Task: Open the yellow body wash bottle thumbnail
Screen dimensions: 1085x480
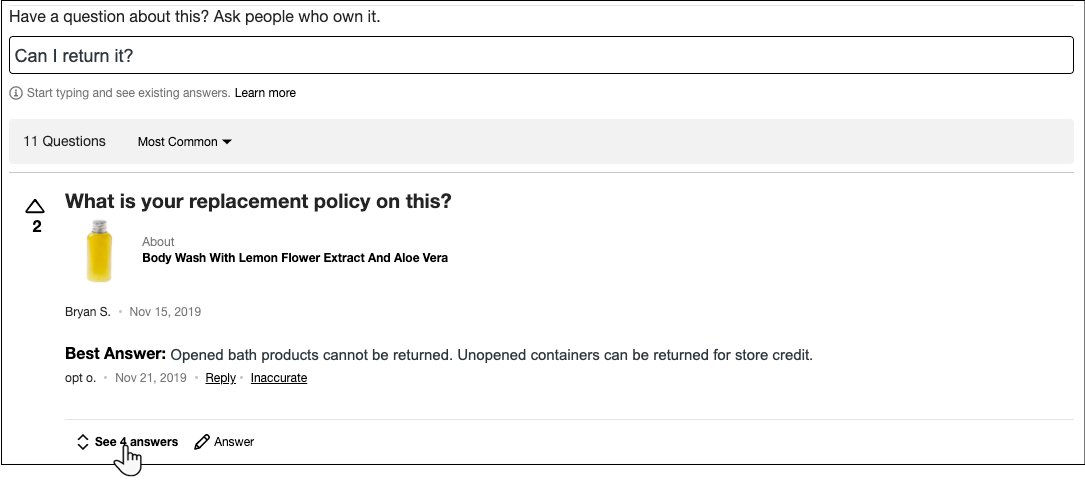Action: [x=99, y=252]
